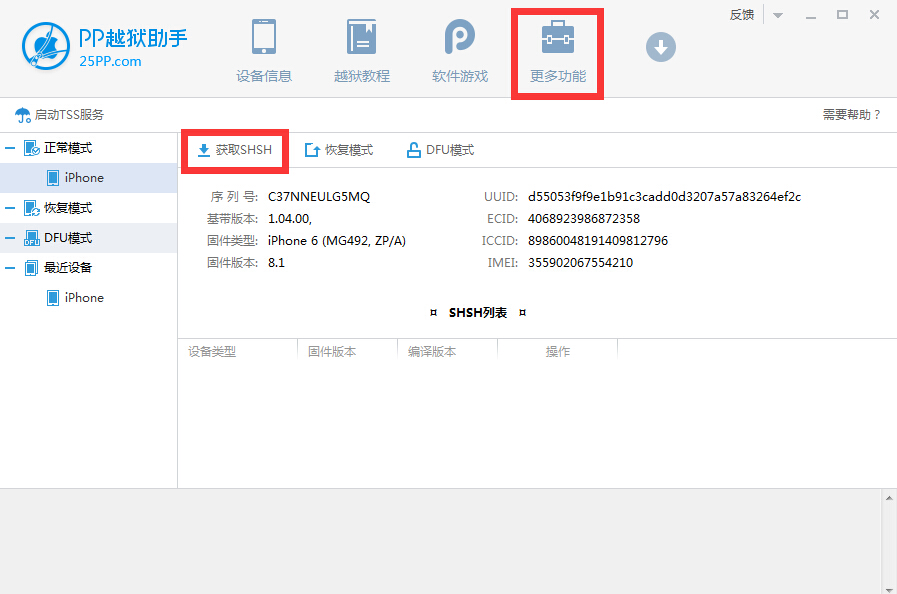Collapse the 恢复模式 tree node

pos(10,208)
